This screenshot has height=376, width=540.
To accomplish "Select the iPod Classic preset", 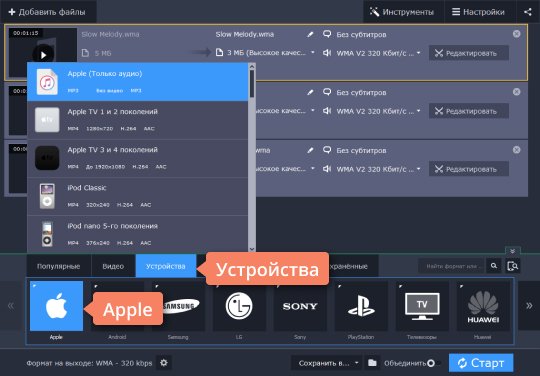I will pyautogui.click(x=137, y=197).
